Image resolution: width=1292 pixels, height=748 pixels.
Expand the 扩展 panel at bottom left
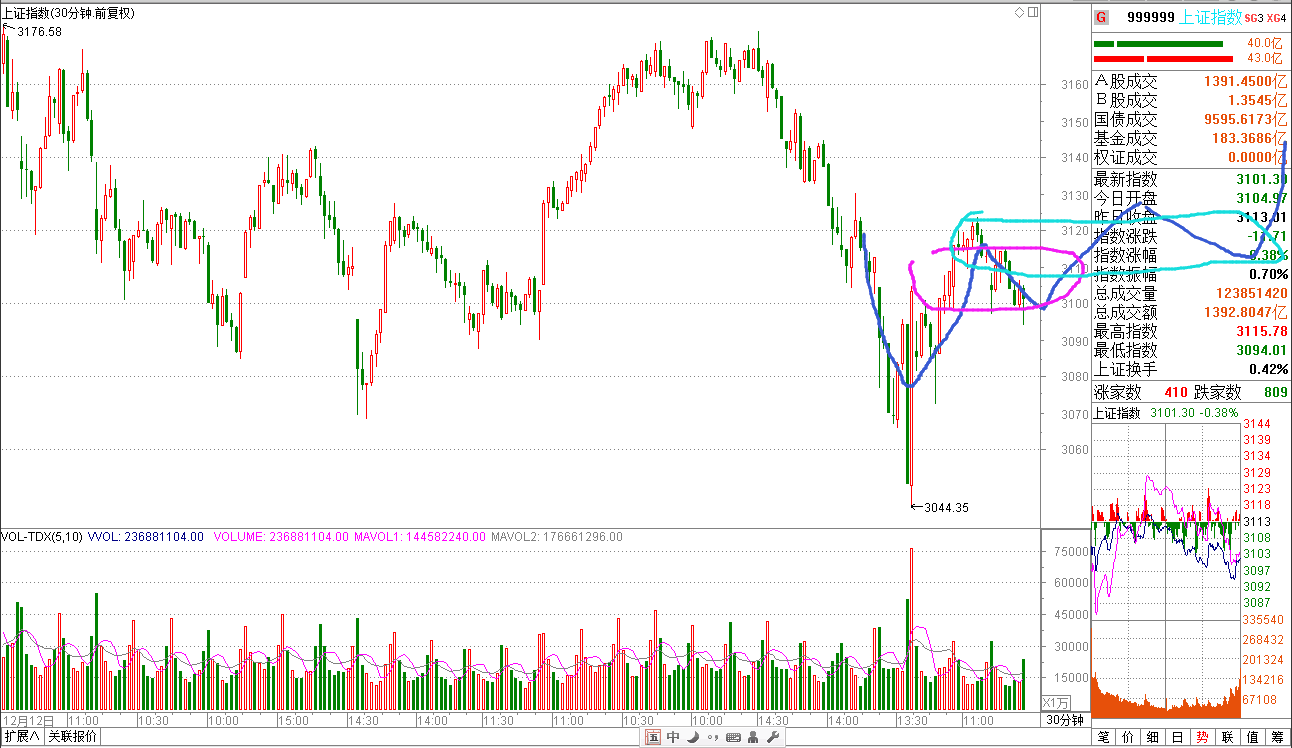pos(22,737)
